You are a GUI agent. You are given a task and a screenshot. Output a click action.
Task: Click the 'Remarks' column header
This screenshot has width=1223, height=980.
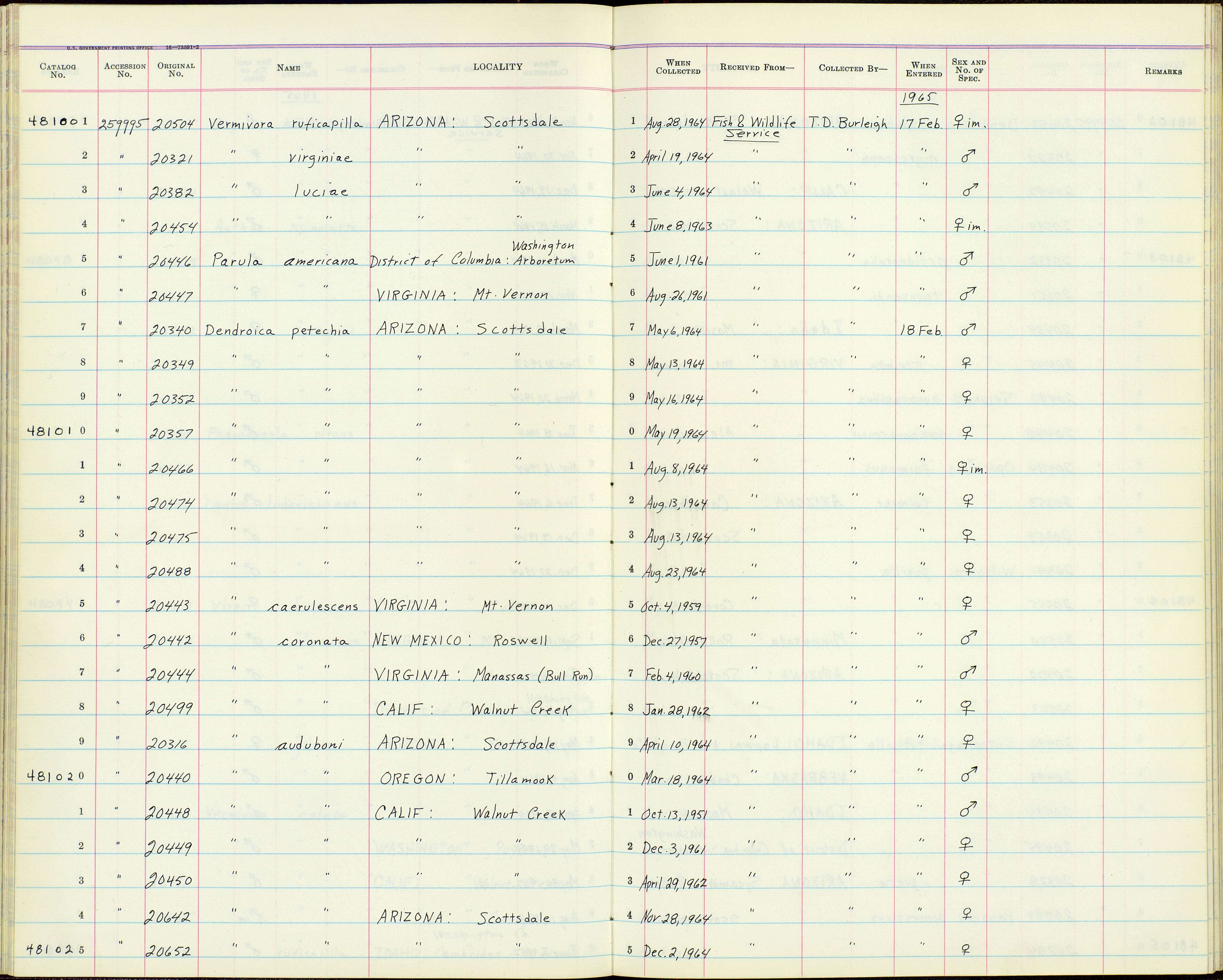1163,72
